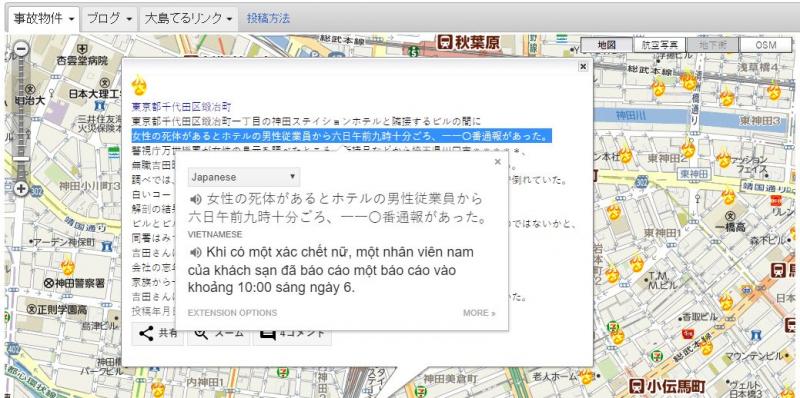
Task: Click the flame marker left of マウンテンビル
Action: pos(706,347)
